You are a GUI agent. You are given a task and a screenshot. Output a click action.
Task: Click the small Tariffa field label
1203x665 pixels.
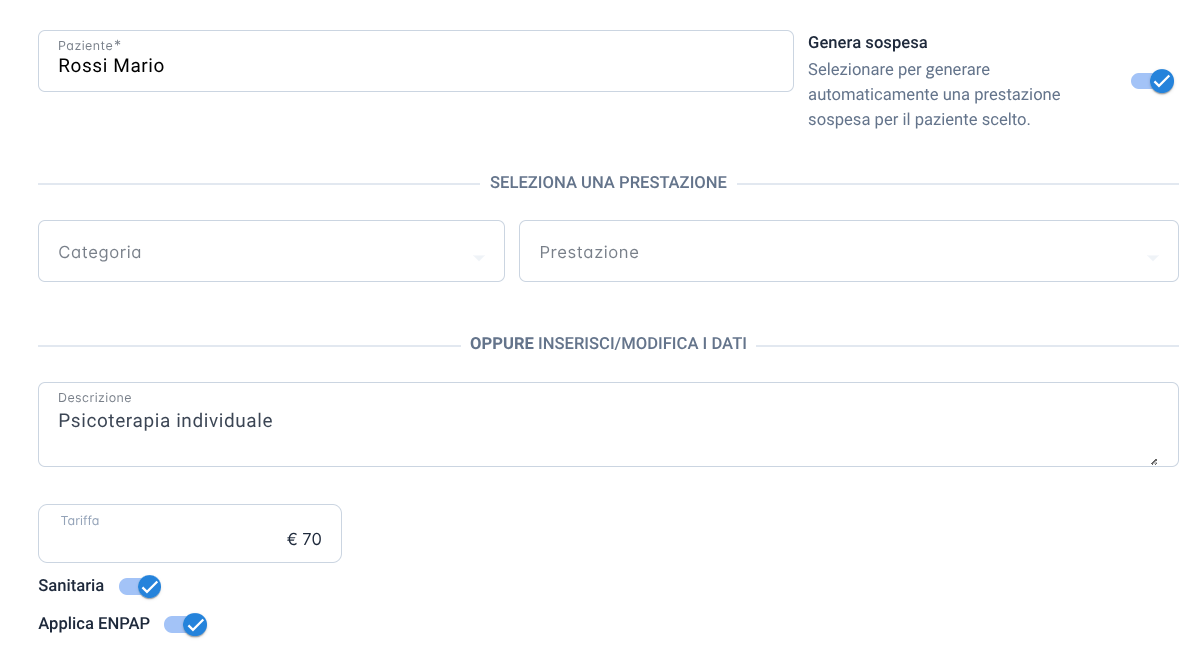[80, 521]
